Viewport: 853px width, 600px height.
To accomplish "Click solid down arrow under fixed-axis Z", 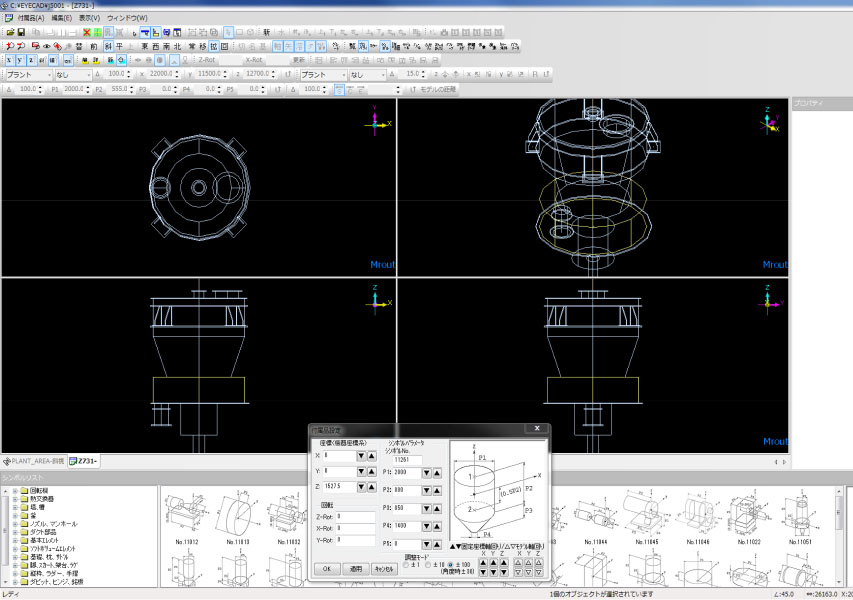I will point(504,572).
